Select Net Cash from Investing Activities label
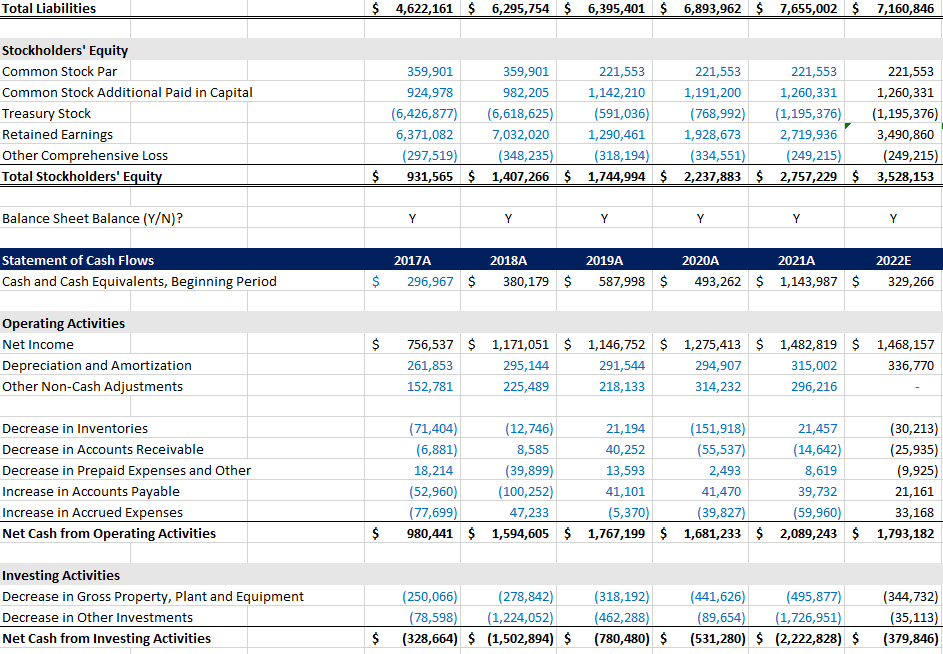Screen dimensions: 943x654 [x=106, y=639]
